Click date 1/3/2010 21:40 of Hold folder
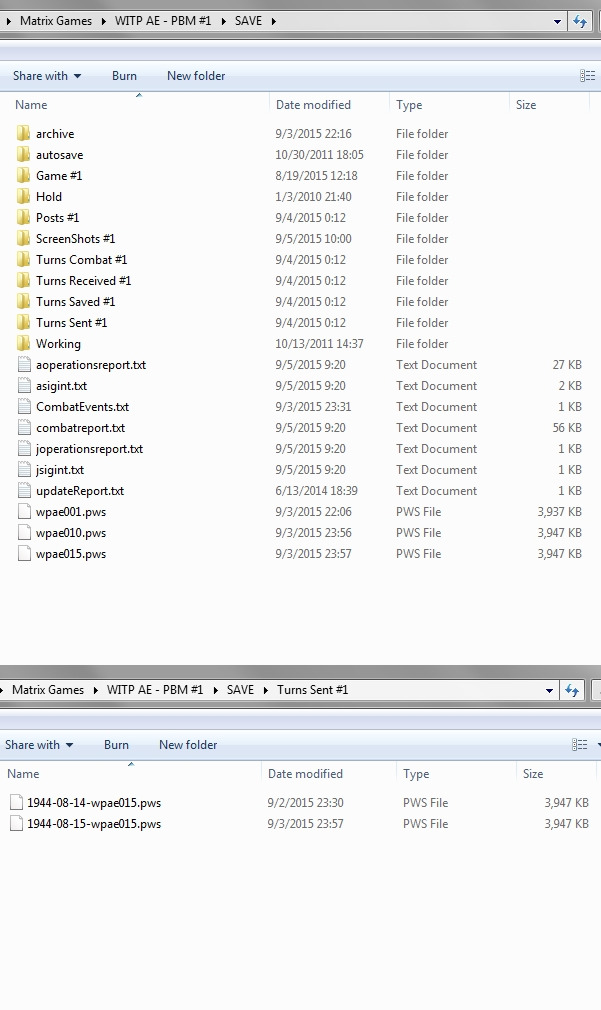This screenshot has height=1010, width=601. tap(313, 196)
